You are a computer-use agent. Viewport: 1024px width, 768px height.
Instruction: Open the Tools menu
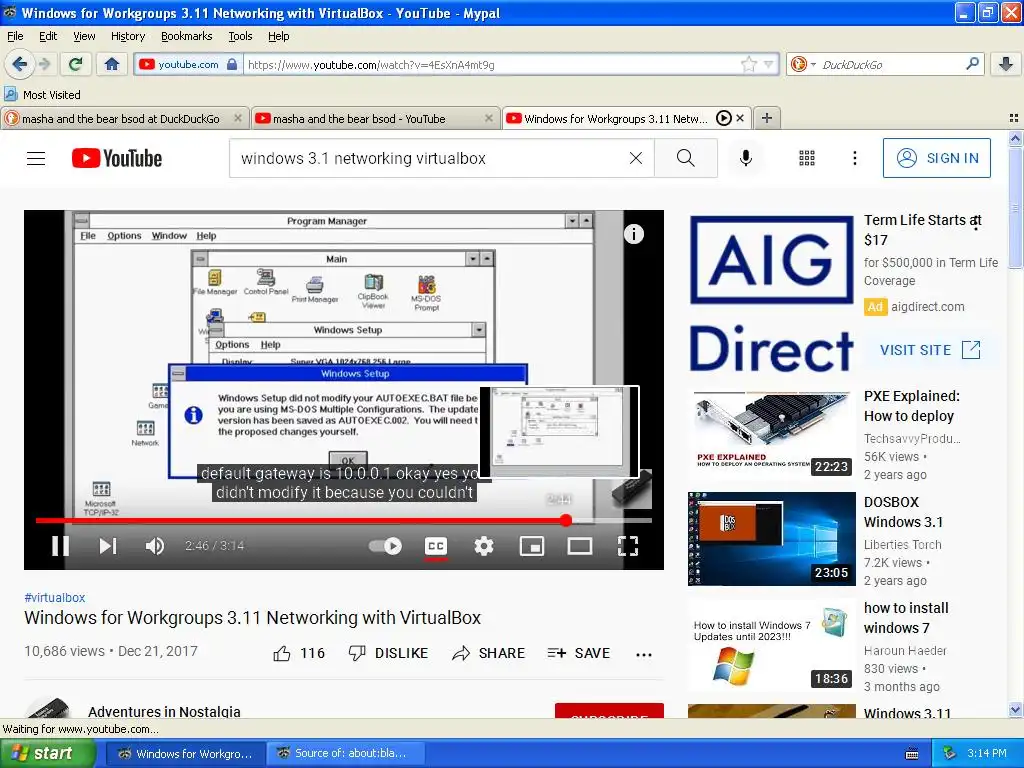240,36
